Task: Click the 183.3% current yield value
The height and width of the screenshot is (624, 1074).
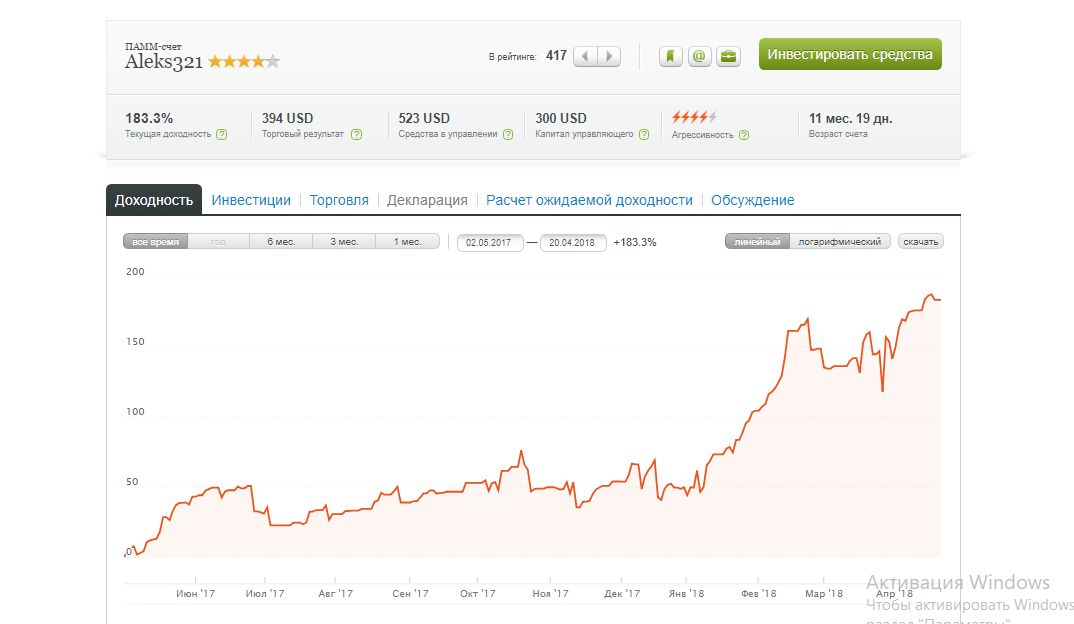Action: point(149,118)
